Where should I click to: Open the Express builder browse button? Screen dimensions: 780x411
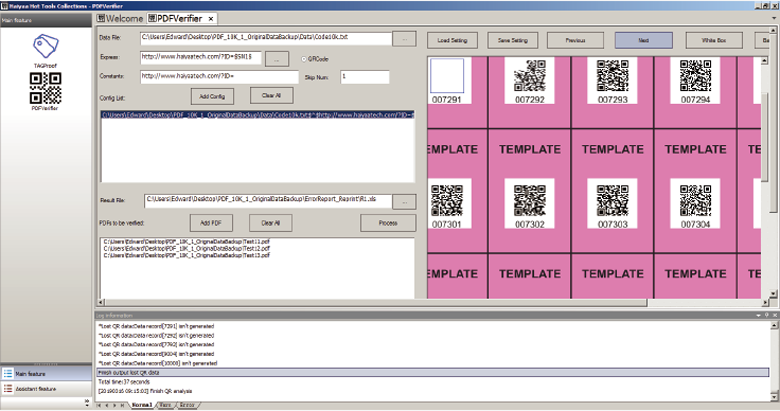point(277,59)
